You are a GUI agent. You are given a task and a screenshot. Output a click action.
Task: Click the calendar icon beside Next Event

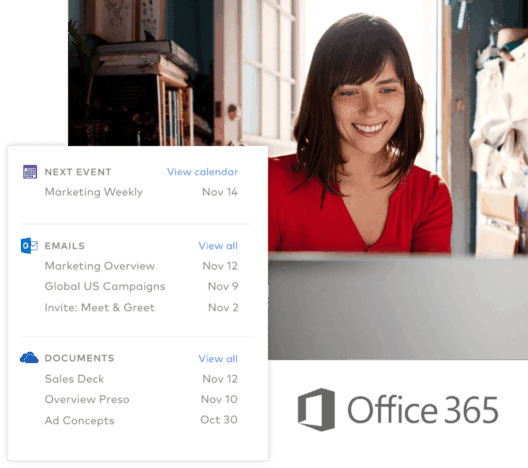pyautogui.click(x=30, y=172)
